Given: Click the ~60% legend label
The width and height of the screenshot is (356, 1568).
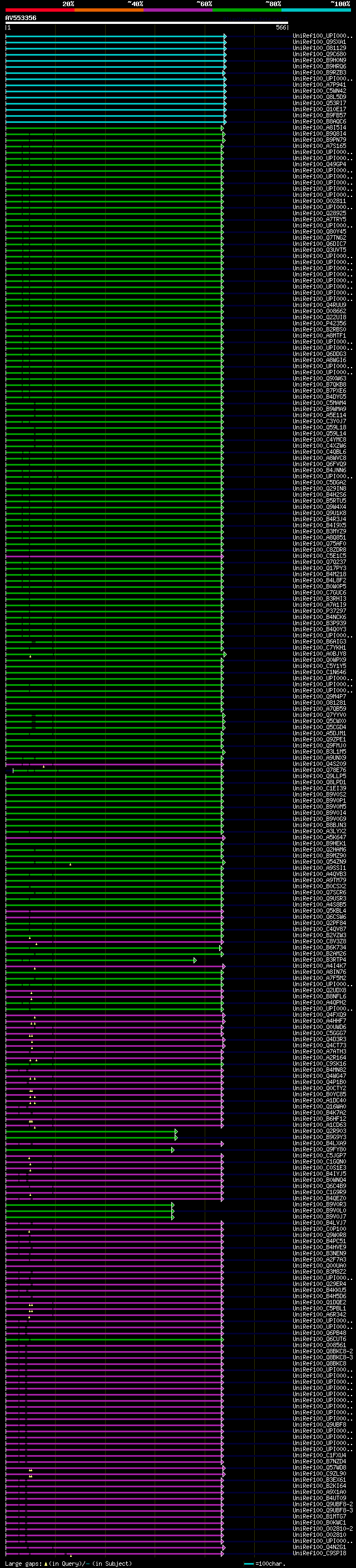Looking at the screenshot, I should point(204,4).
